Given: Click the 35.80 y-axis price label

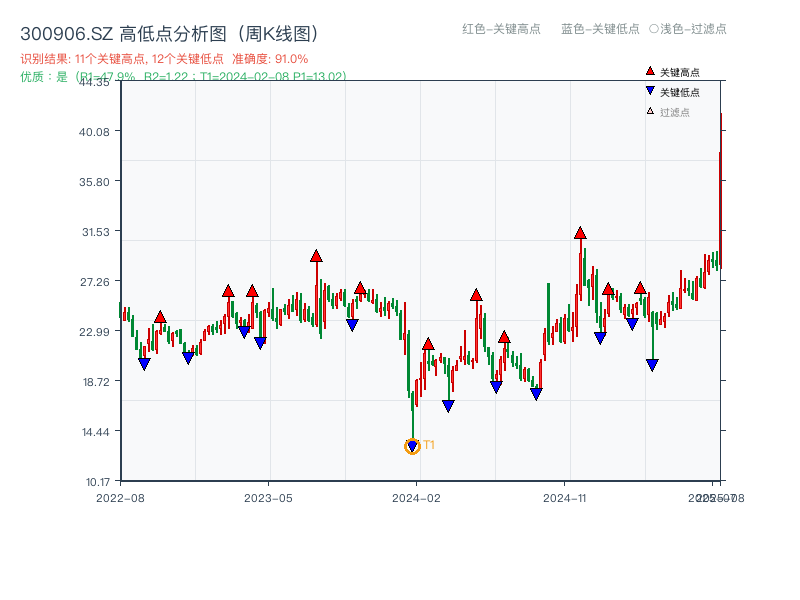Looking at the screenshot, I should 94,182.
